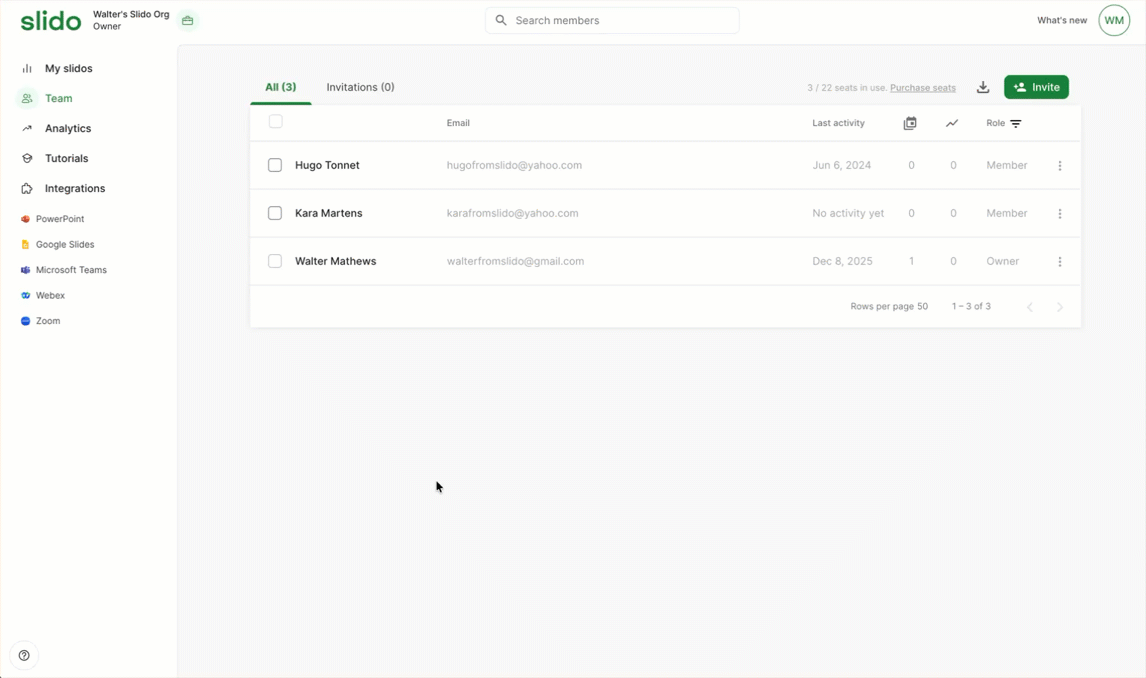Open more options for Hugo Tonnet
The height and width of the screenshot is (678, 1146).
1060,166
